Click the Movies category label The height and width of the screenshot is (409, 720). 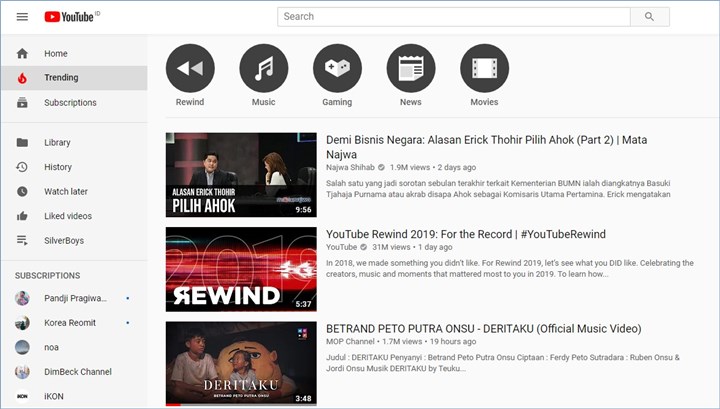click(x=484, y=102)
